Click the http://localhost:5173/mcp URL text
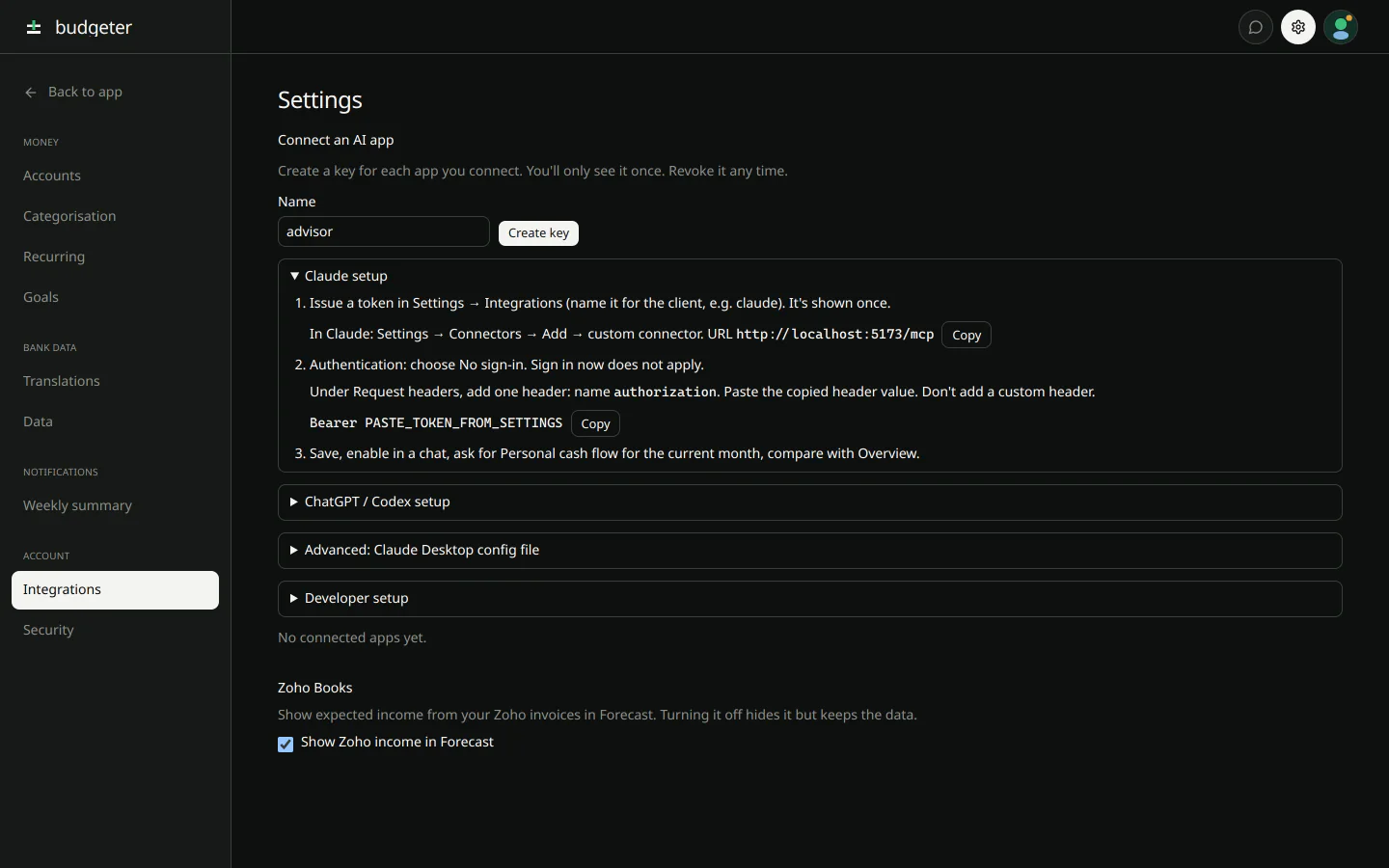The height and width of the screenshot is (868, 1389). (835, 334)
